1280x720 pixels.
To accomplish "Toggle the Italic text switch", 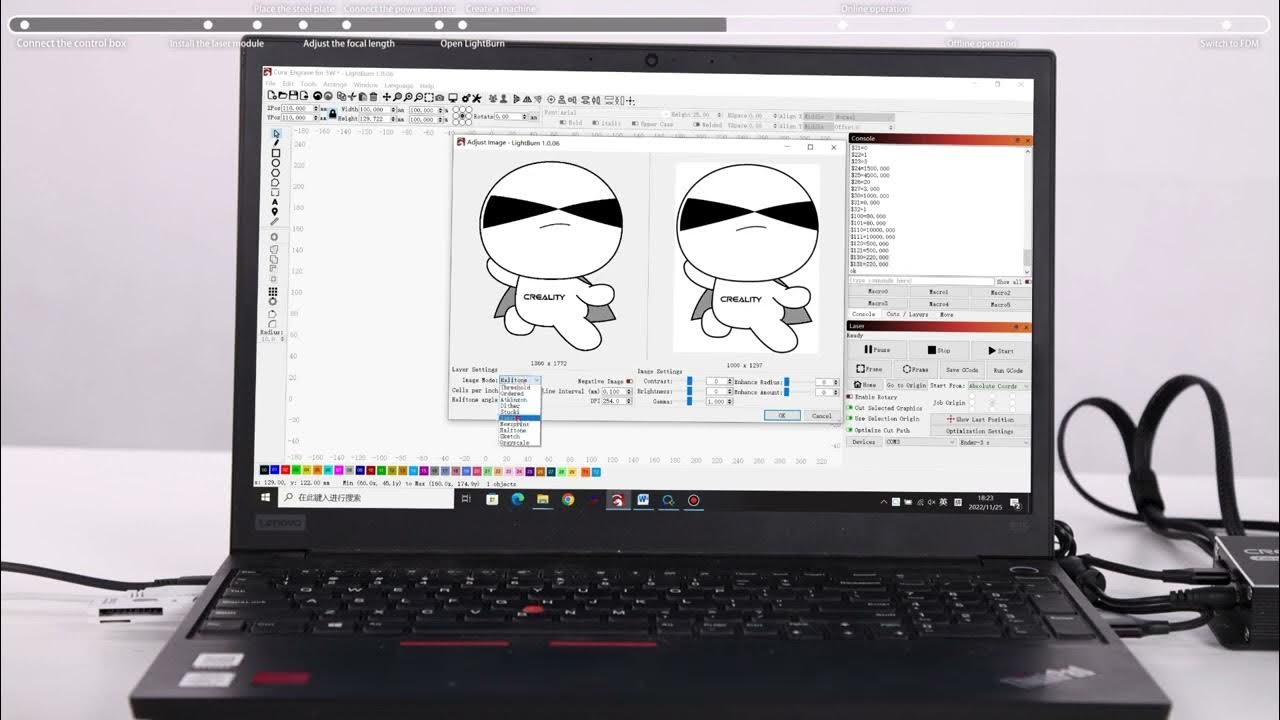I will tap(595, 123).
